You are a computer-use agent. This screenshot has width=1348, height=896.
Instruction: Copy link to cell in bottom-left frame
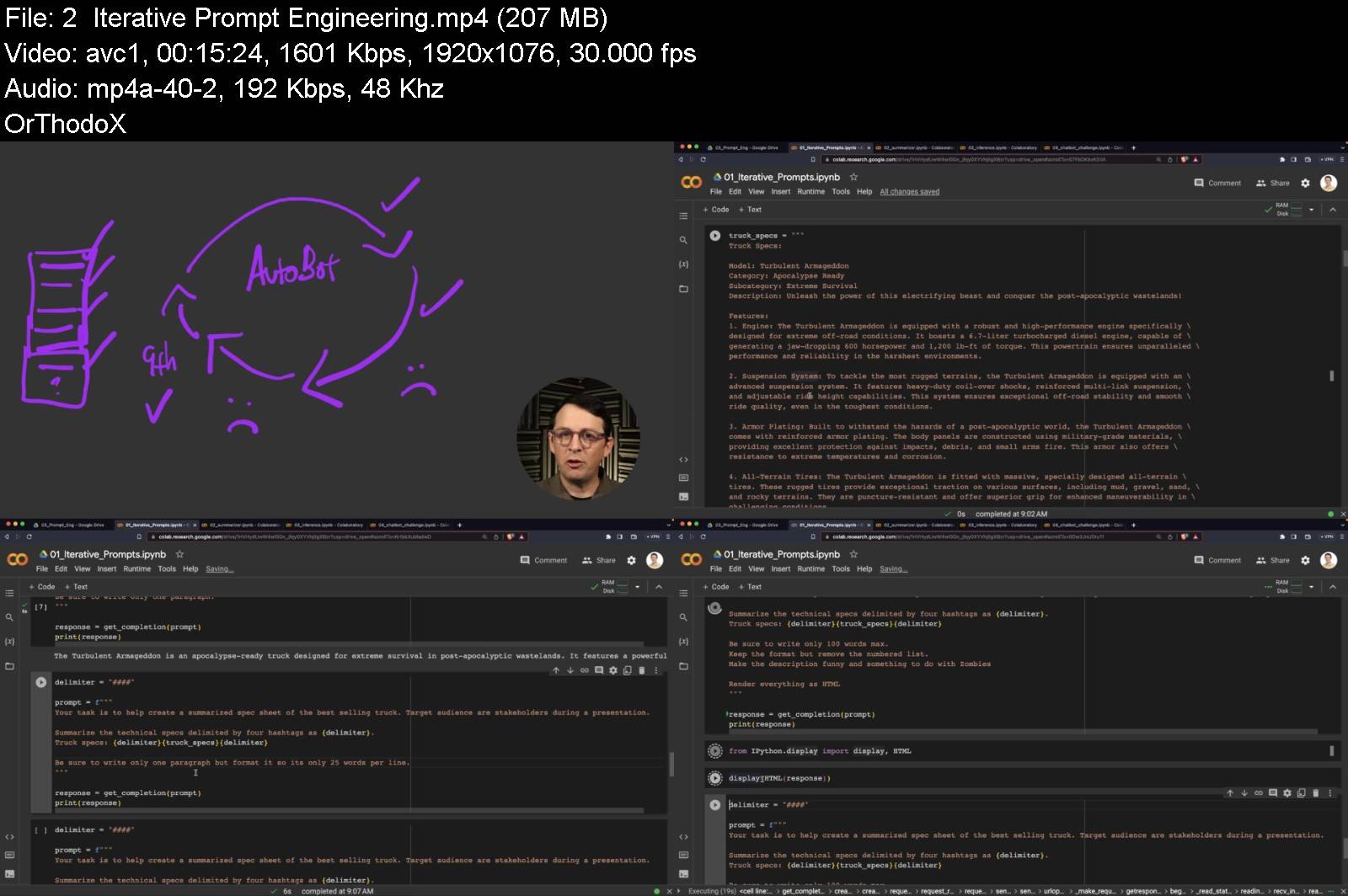[585, 670]
